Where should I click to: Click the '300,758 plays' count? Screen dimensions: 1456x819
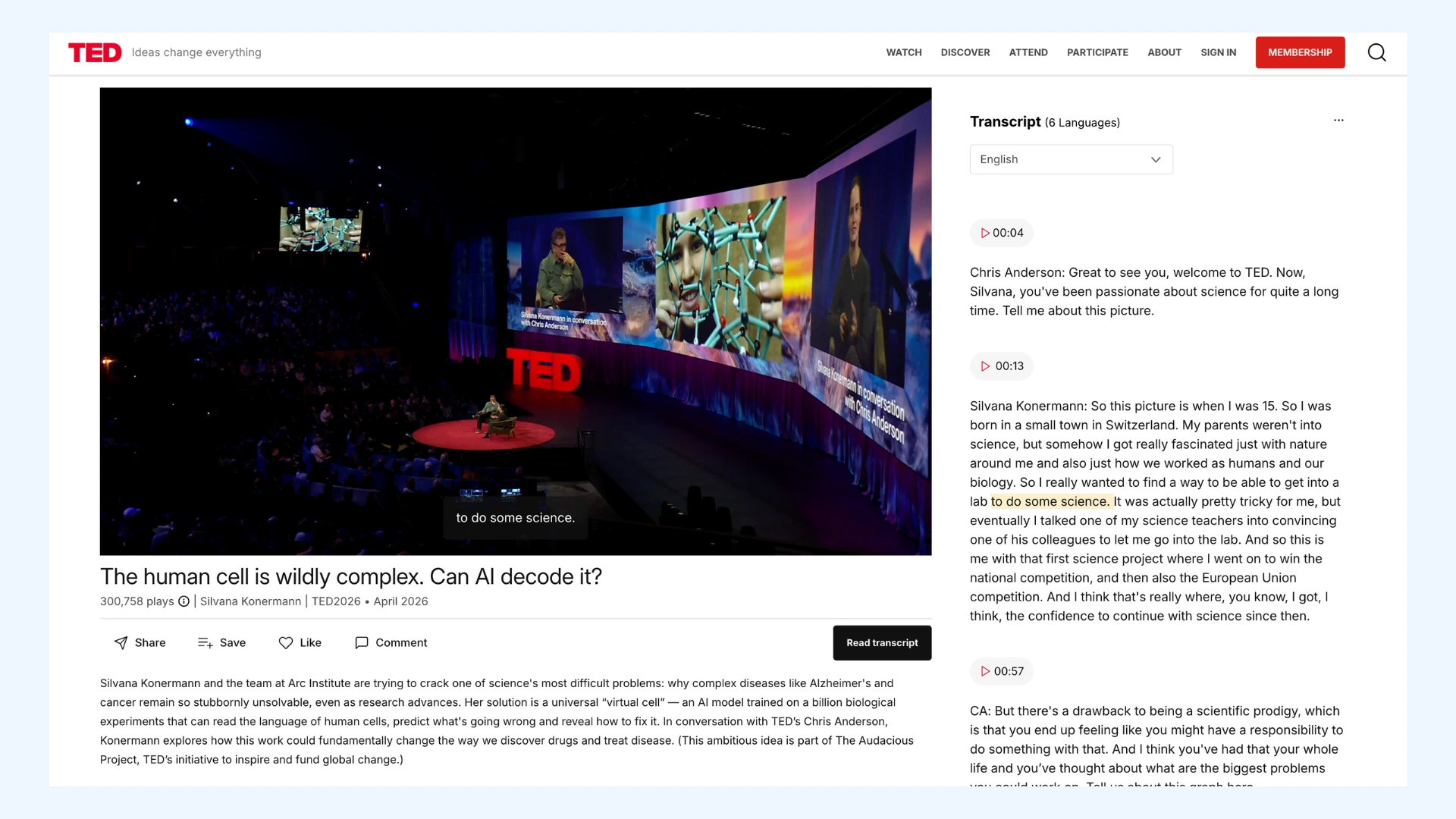click(137, 601)
